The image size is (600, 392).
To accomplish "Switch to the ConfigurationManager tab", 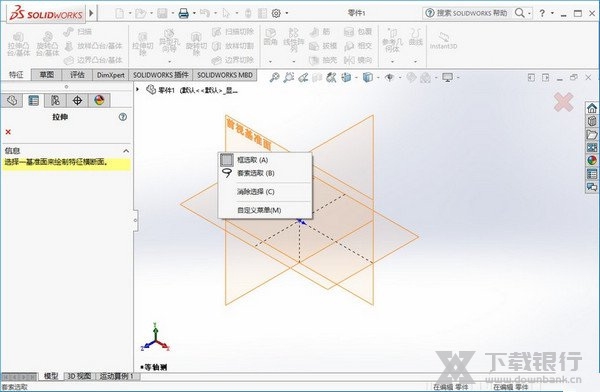I will click(55, 101).
